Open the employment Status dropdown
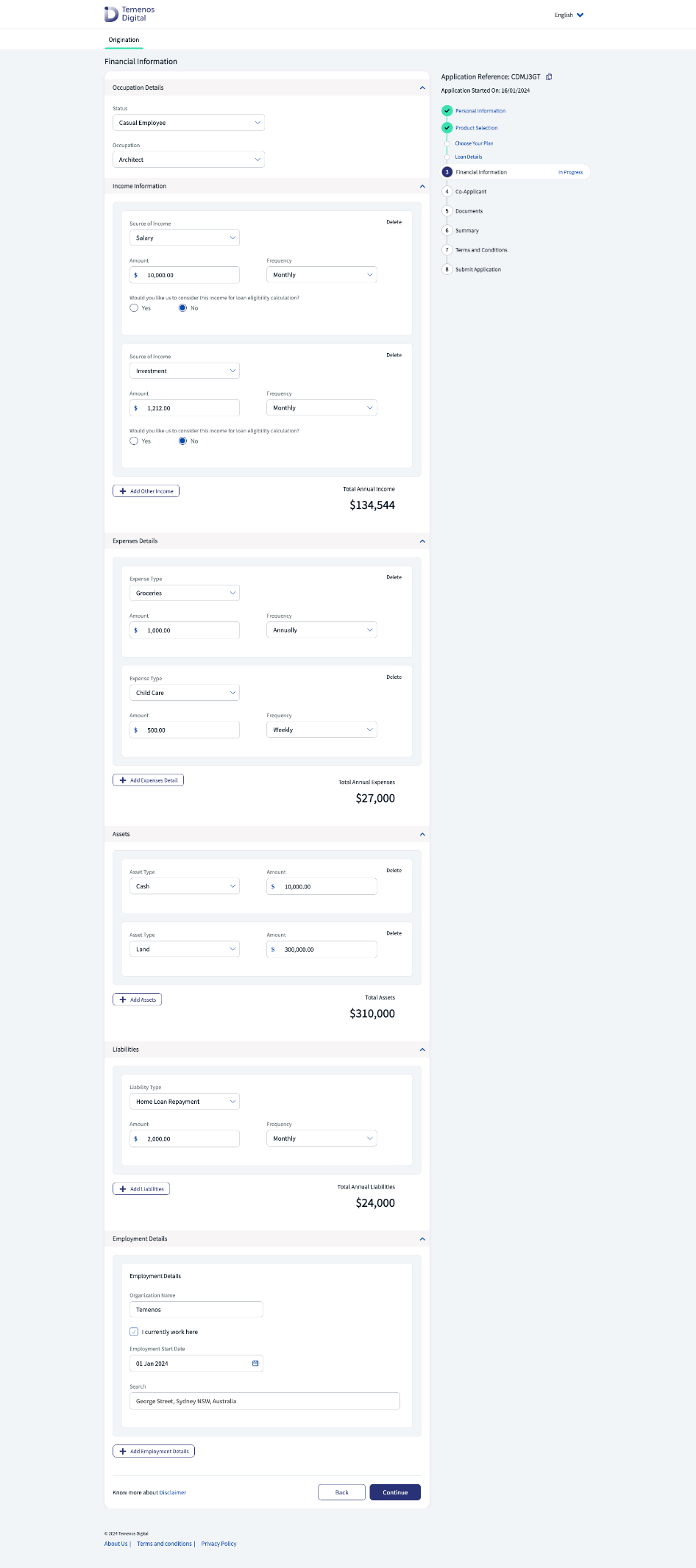 (x=188, y=123)
